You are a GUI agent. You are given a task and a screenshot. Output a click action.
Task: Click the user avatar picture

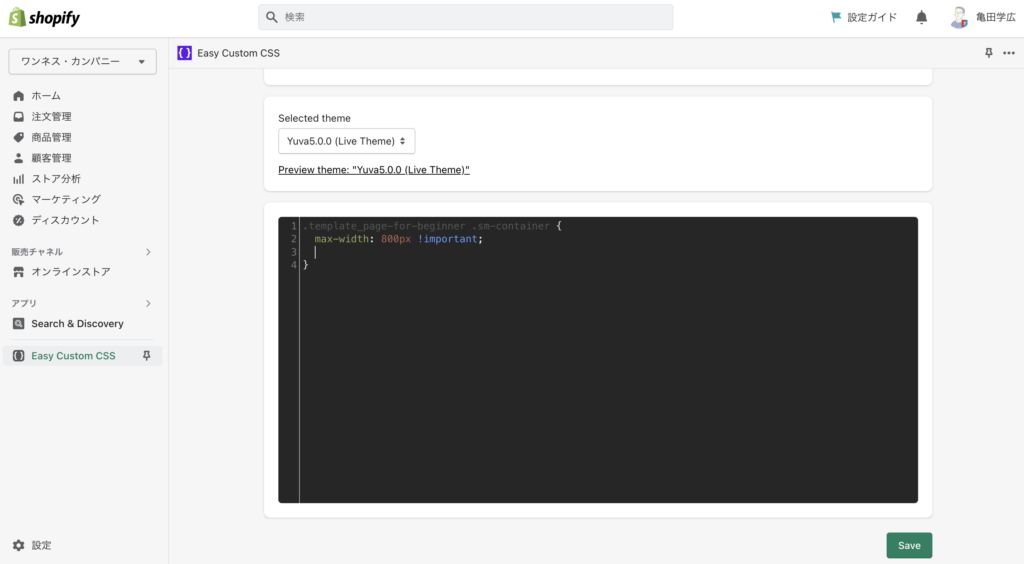click(959, 18)
